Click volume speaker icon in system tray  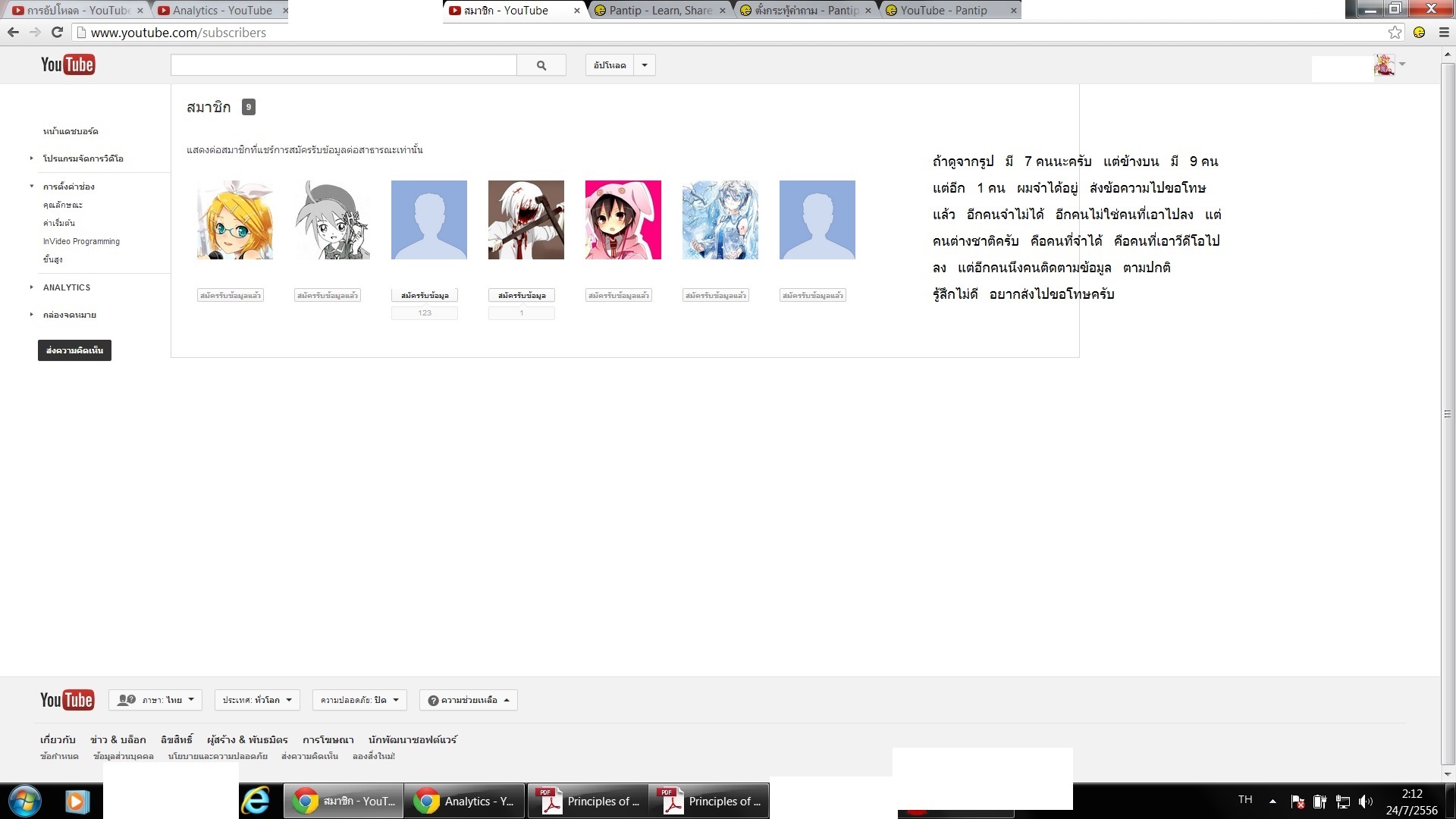click(x=1366, y=802)
